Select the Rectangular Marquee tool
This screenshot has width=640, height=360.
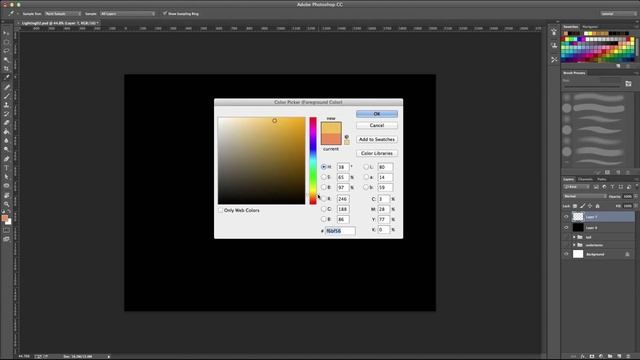click(6, 42)
